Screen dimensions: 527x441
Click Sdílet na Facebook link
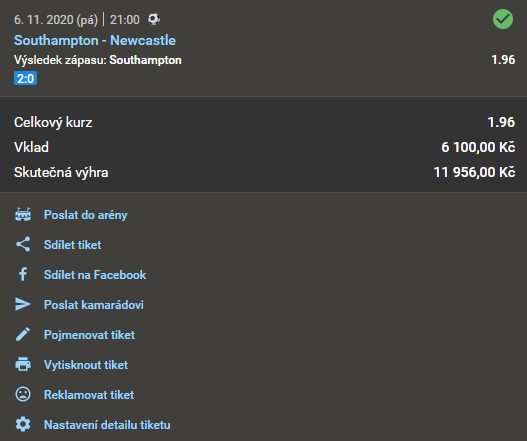click(x=95, y=275)
